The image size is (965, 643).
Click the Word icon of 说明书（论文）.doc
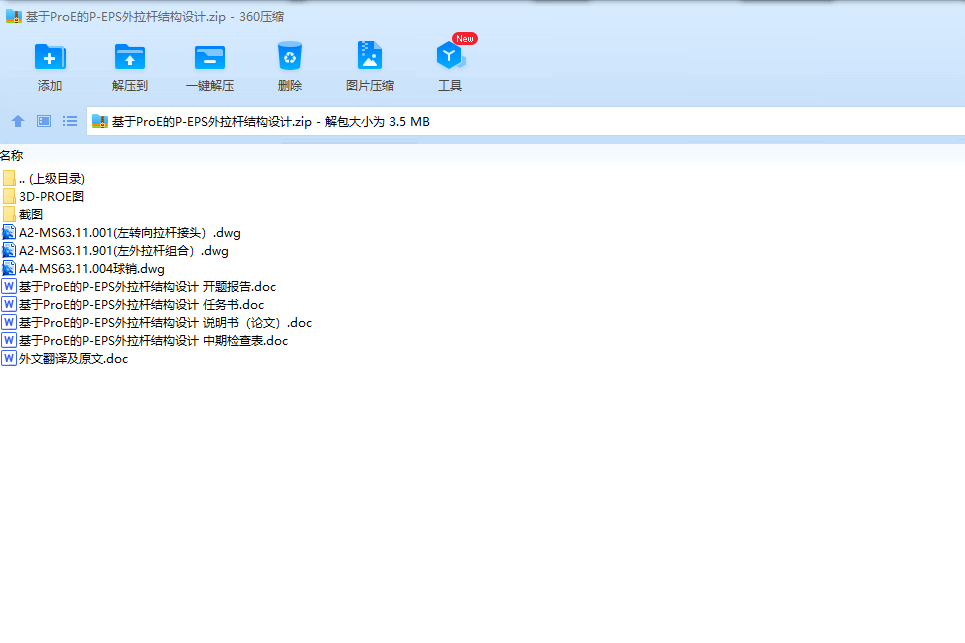pos(9,322)
